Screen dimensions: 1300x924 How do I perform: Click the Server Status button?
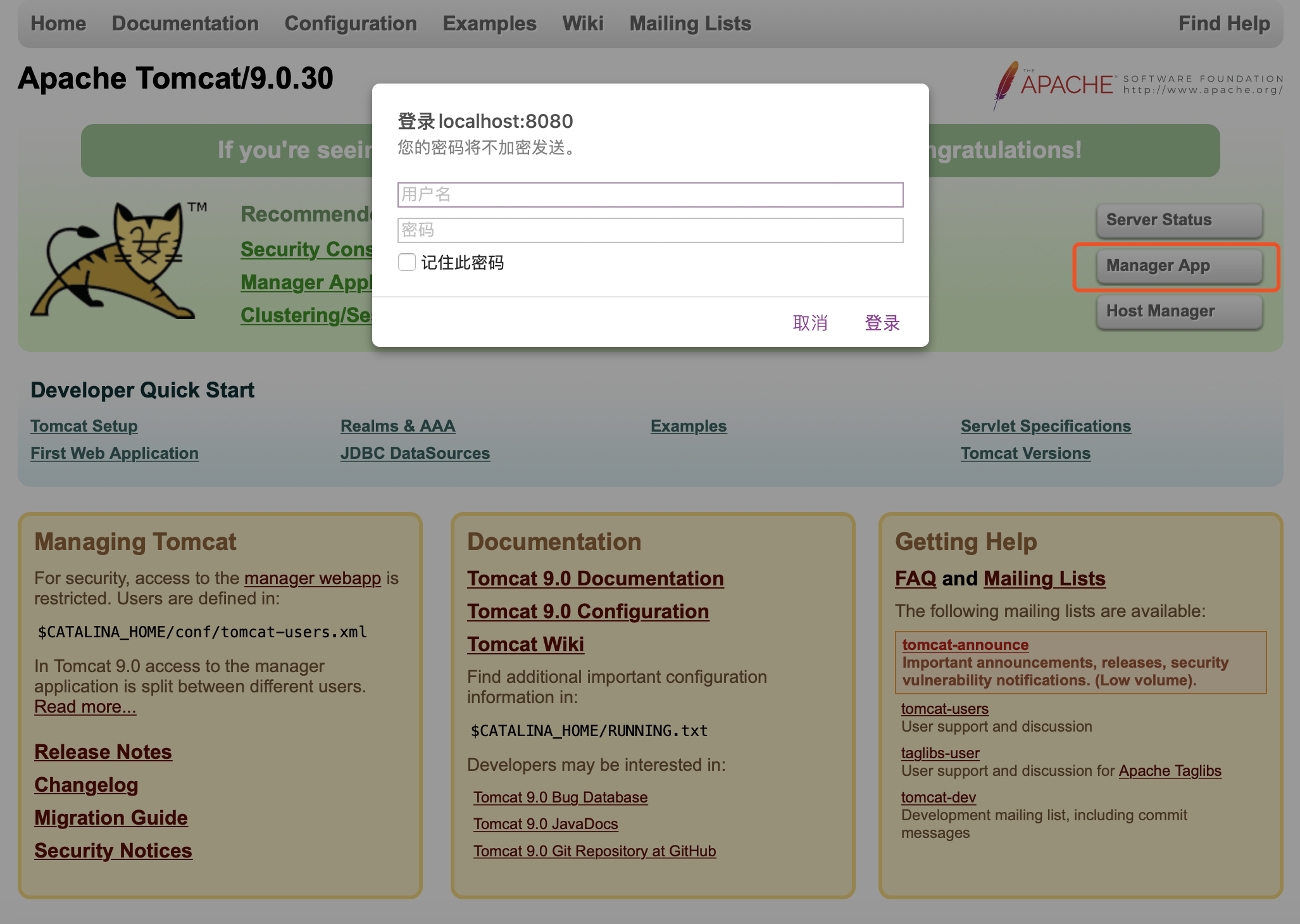pyautogui.click(x=1178, y=220)
